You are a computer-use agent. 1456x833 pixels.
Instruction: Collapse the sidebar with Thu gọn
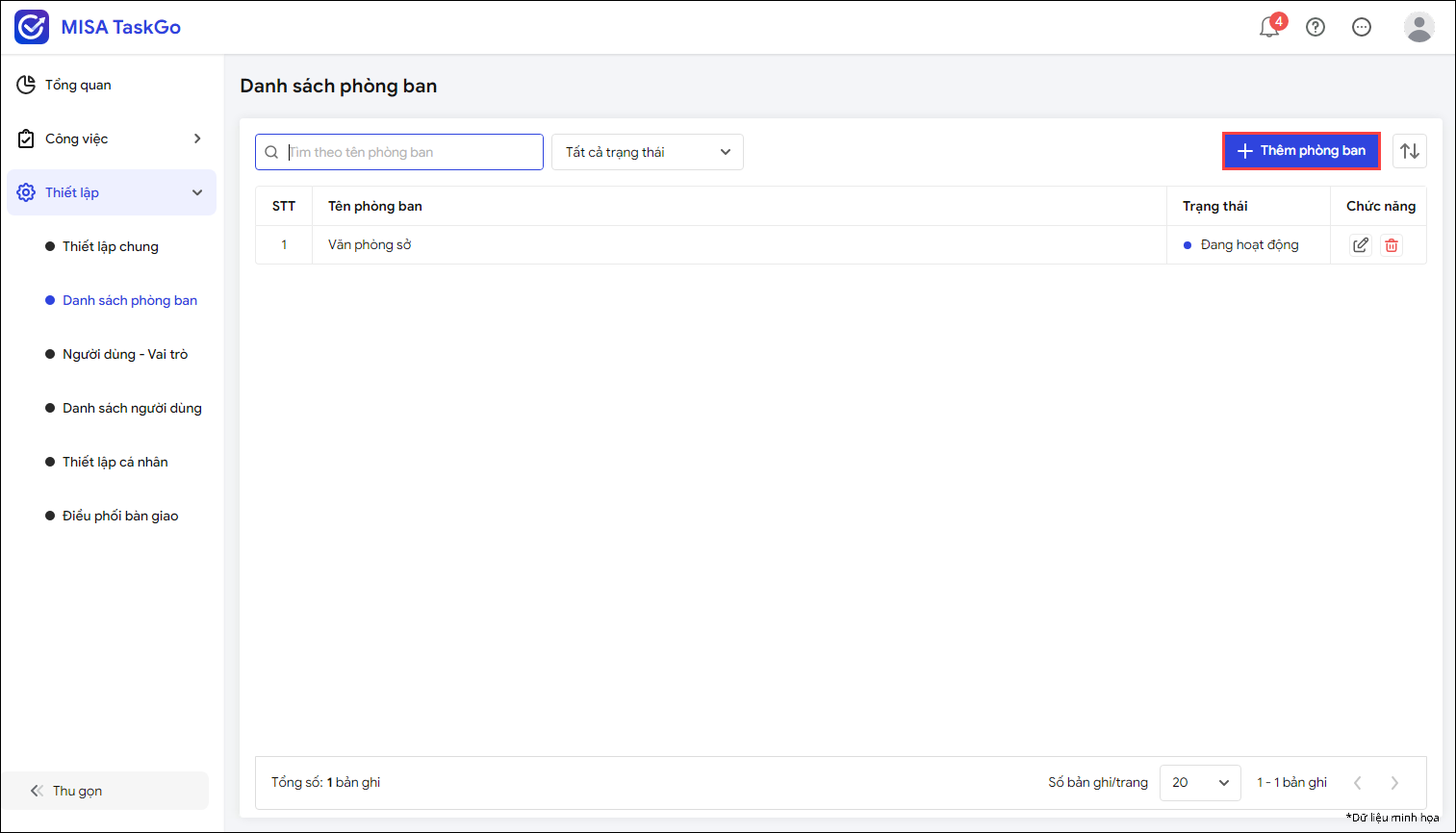click(x=77, y=791)
